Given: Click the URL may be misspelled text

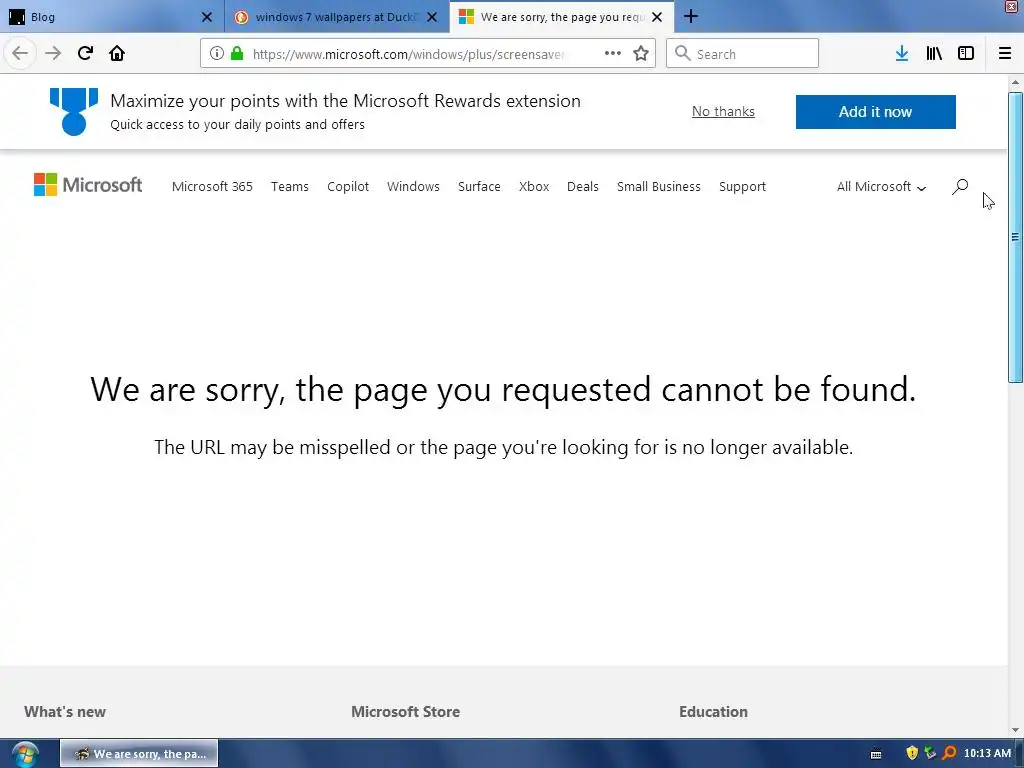Looking at the screenshot, I should tap(504, 447).
